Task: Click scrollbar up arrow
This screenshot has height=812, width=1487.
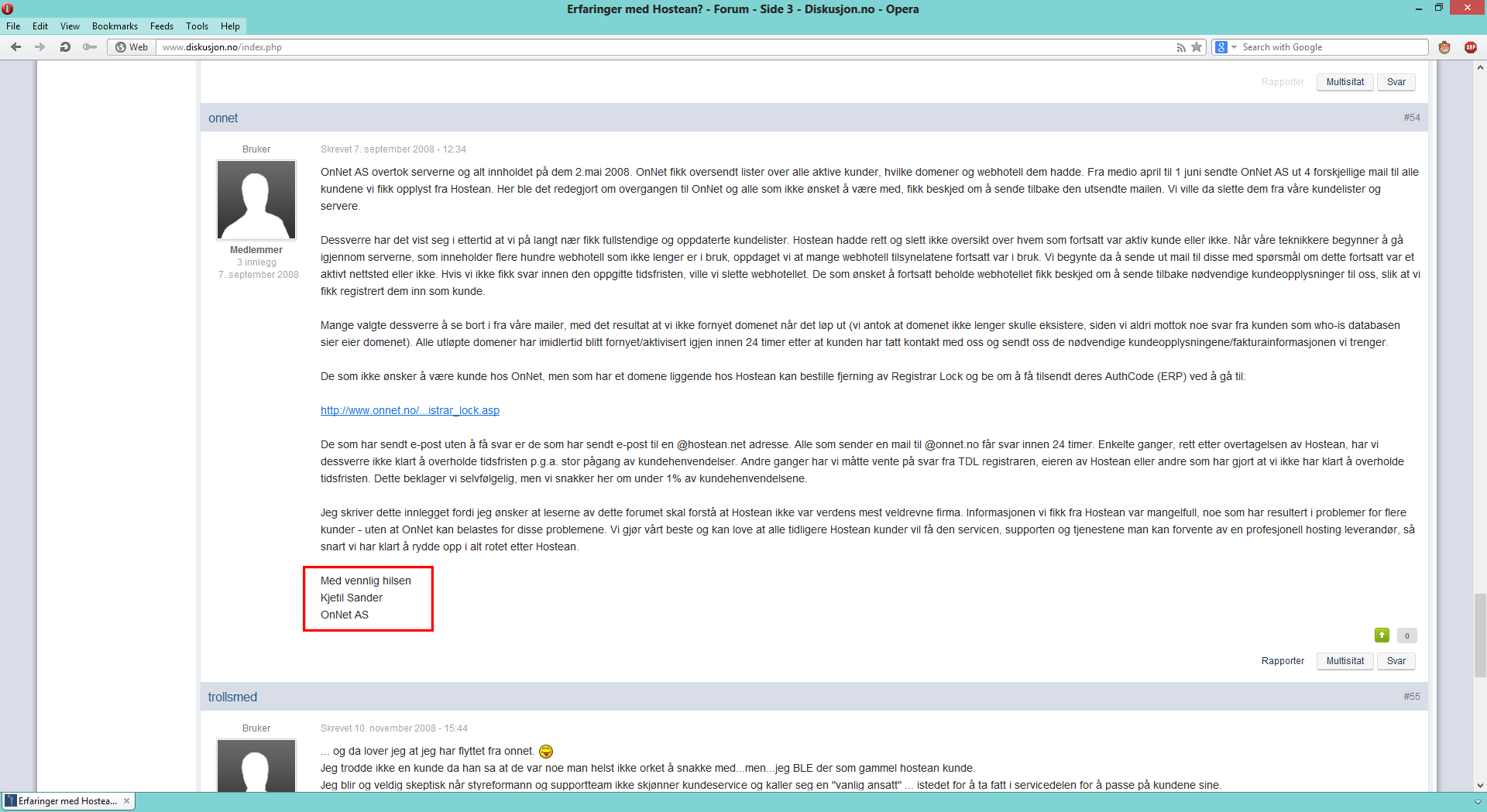Action: [x=1480, y=68]
